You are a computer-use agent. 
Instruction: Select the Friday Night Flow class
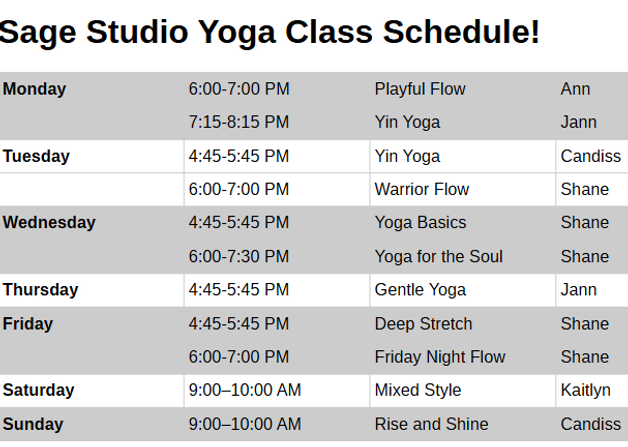440,357
